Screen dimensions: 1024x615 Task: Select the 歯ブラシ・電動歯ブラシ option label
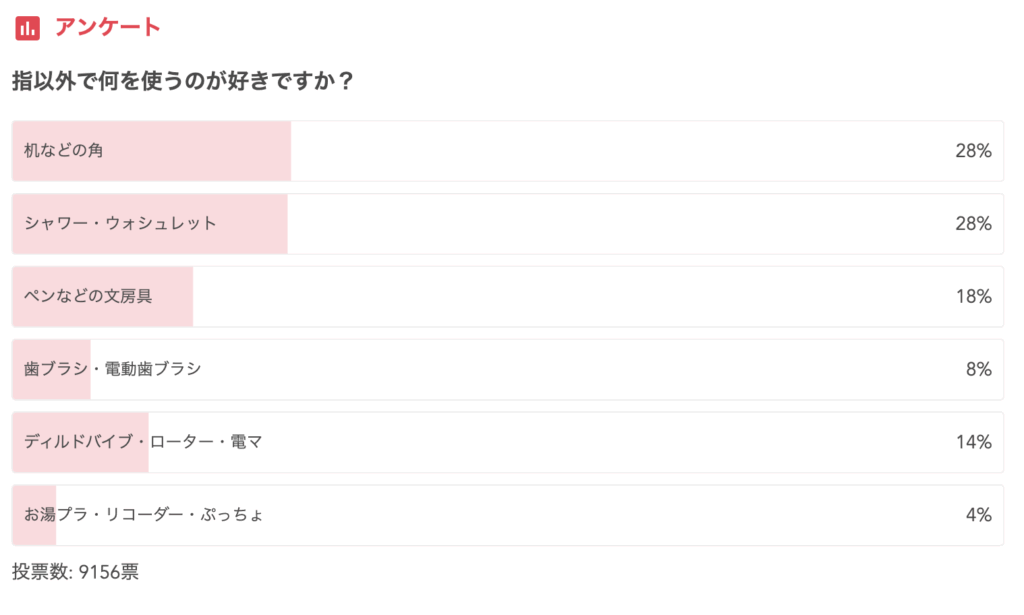[x=113, y=369]
